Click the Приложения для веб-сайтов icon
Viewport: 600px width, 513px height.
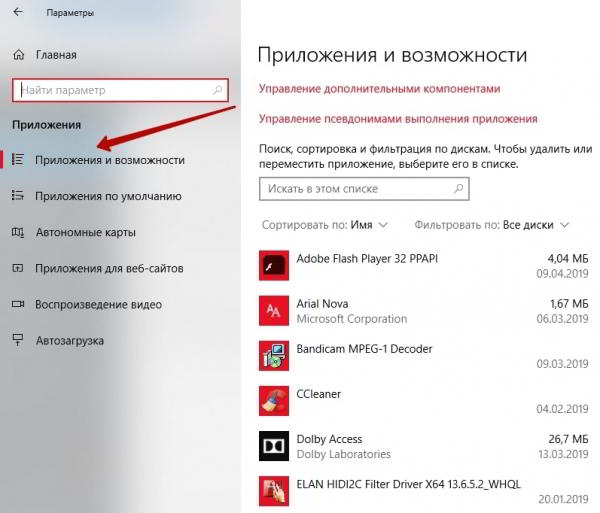18,268
